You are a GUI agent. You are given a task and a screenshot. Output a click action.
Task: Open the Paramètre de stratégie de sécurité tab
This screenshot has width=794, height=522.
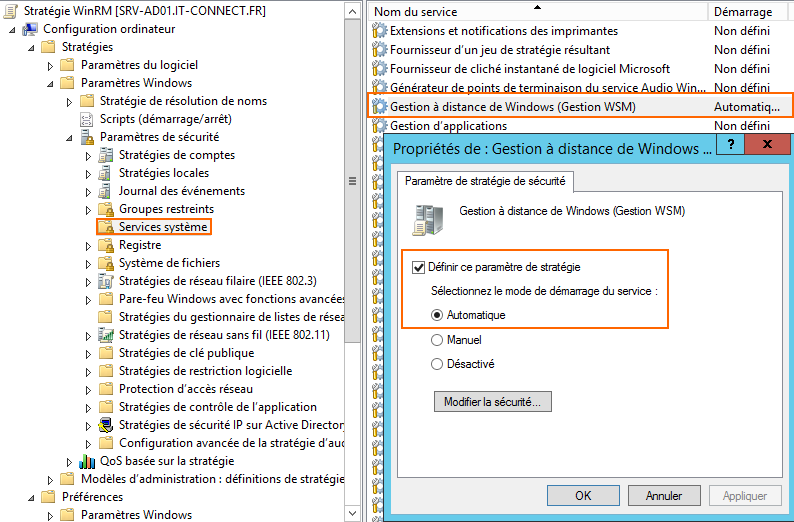click(485, 181)
